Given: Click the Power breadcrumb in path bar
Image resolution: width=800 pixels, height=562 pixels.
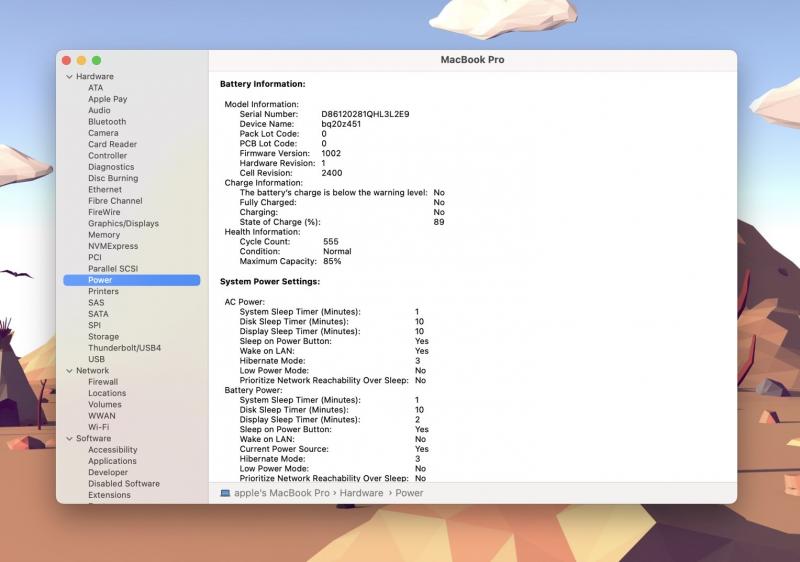Looking at the screenshot, I should point(409,493).
